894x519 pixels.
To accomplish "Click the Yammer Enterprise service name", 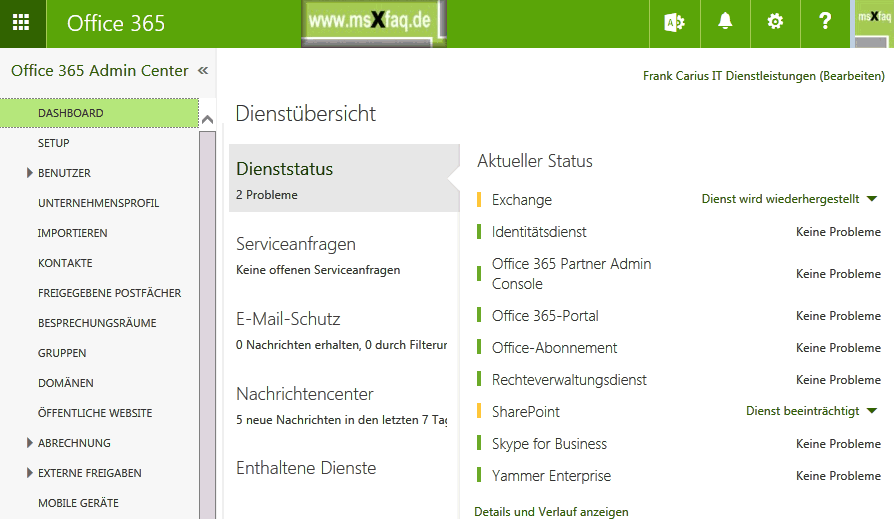I will click(551, 476).
